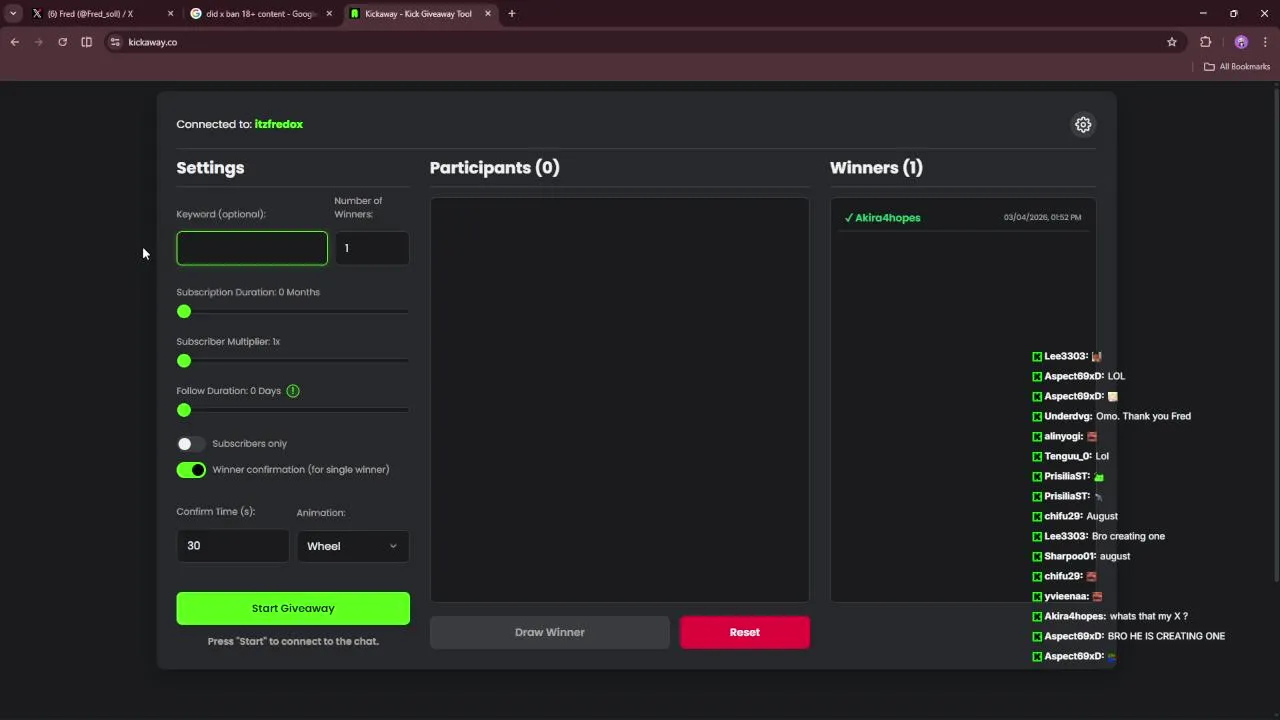Viewport: 1280px width, 720px height.
Task: Open the browser extensions menu
Action: tap(1205, 42)
